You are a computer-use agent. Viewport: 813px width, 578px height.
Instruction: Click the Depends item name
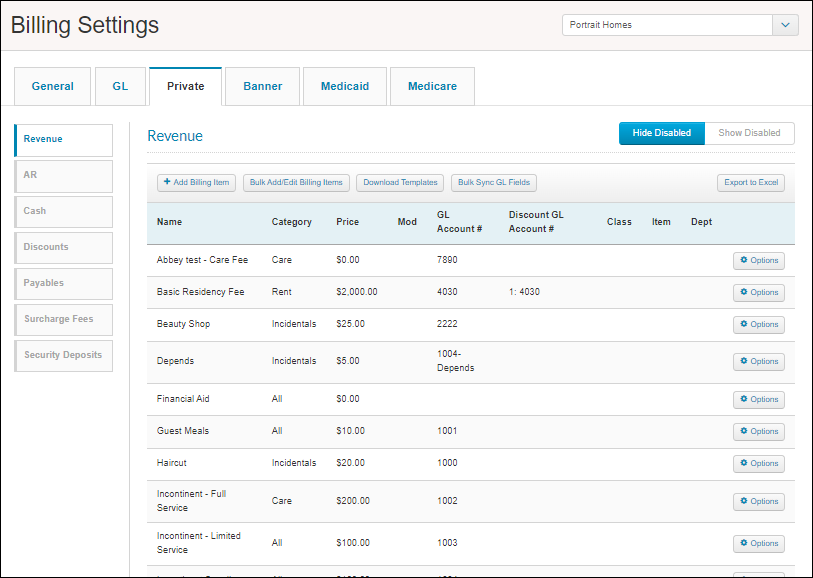coord(175,361)
